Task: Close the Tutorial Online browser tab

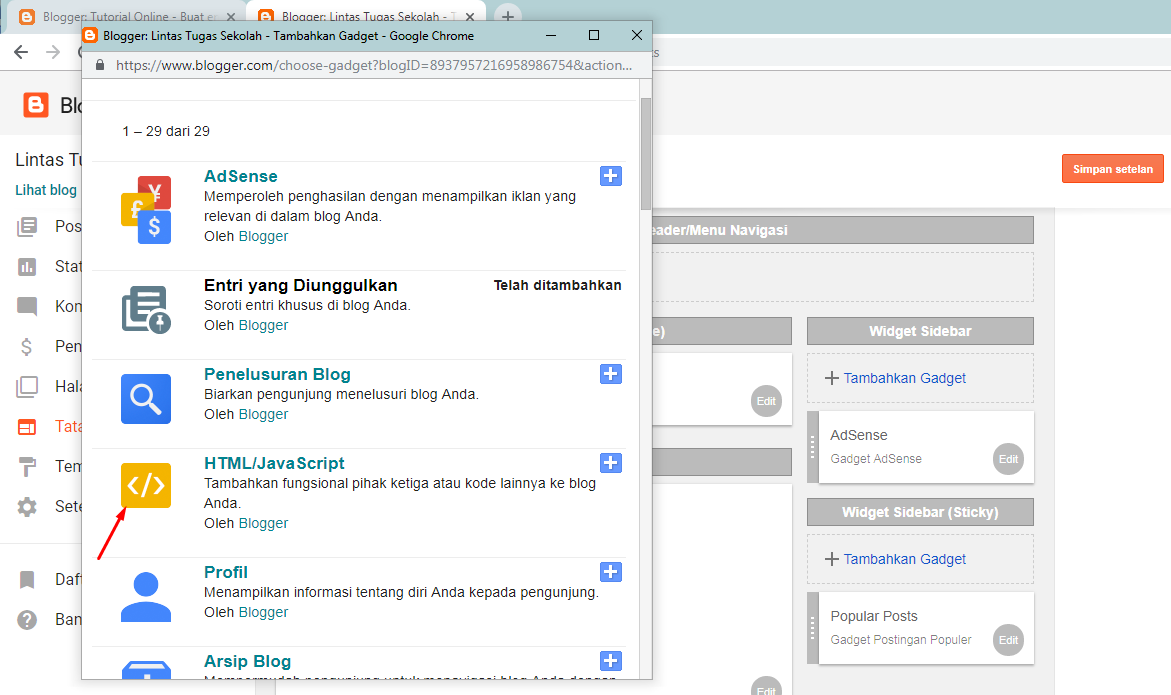Action: click(231, 16)
